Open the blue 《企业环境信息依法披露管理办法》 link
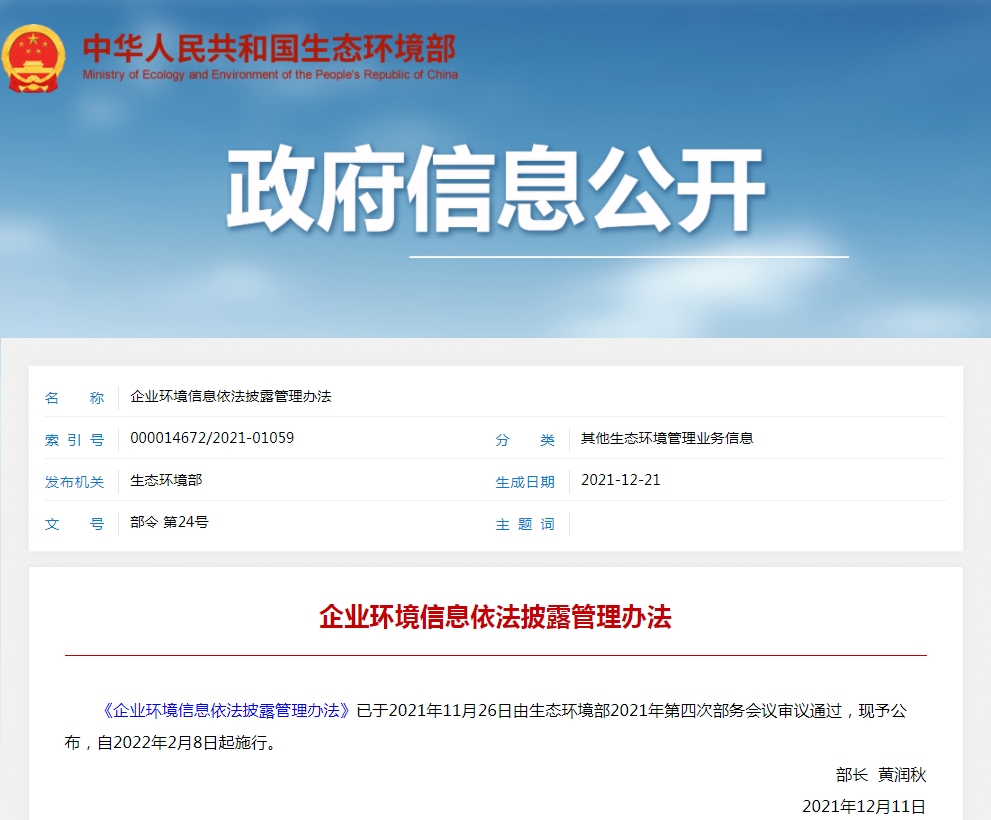Image resolution: width=991 pixels, height=820 pixels. click(x=227, y=711)
